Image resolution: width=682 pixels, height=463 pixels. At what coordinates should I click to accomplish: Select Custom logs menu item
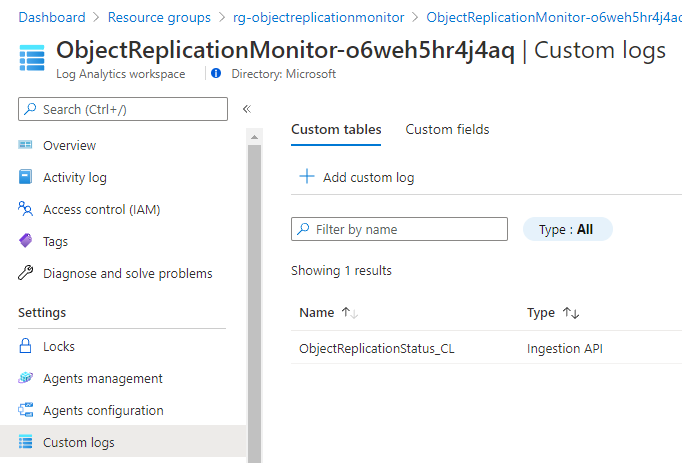click(123, 442)
